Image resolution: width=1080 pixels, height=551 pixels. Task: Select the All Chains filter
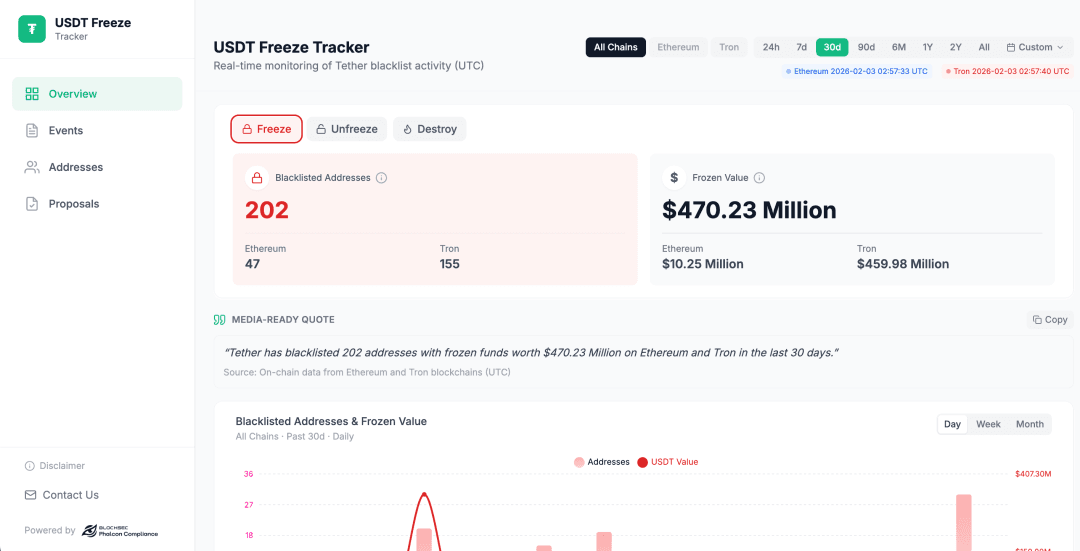click(615, 47)
